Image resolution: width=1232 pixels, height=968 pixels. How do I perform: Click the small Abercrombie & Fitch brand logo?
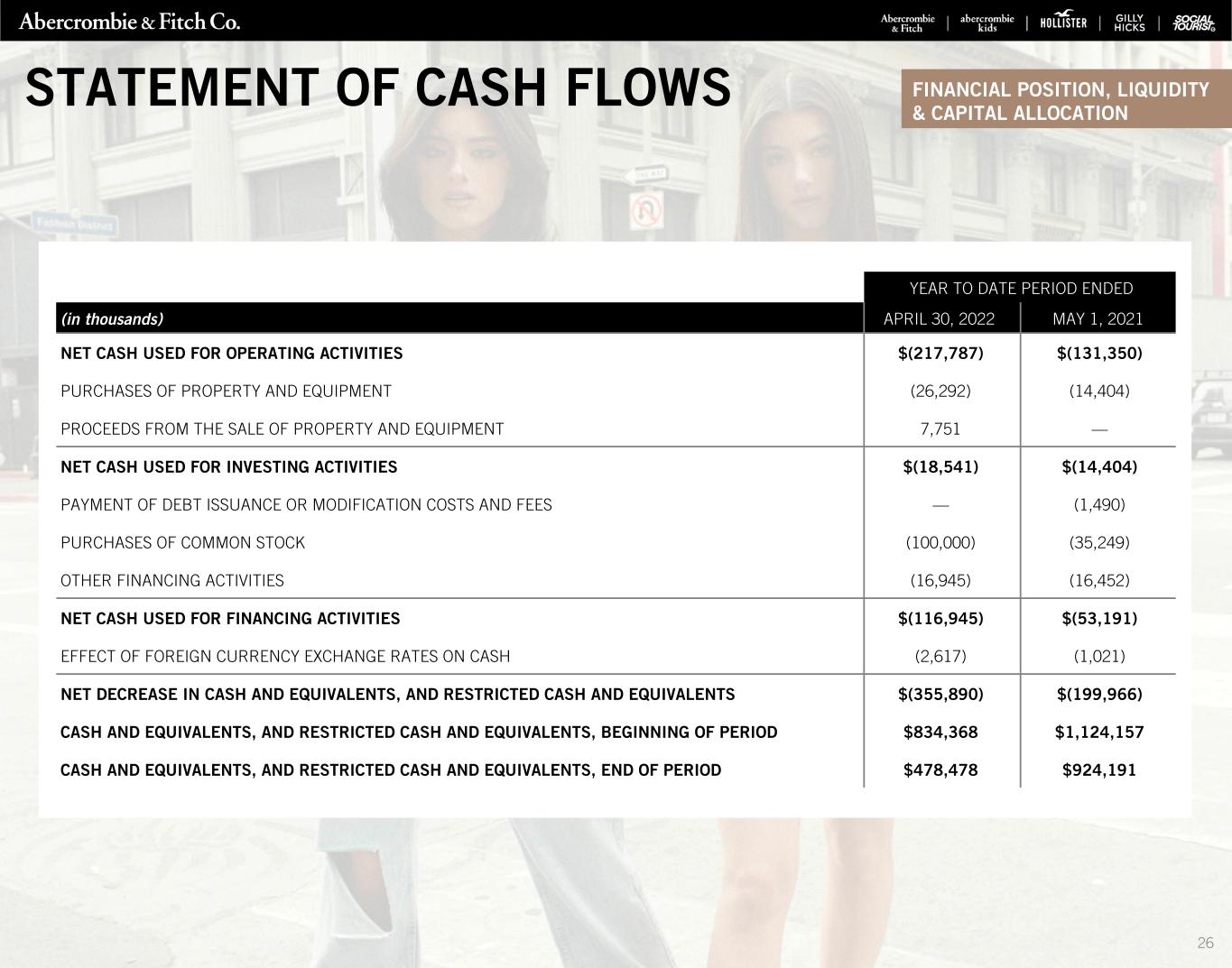click(x=907, y=23)
